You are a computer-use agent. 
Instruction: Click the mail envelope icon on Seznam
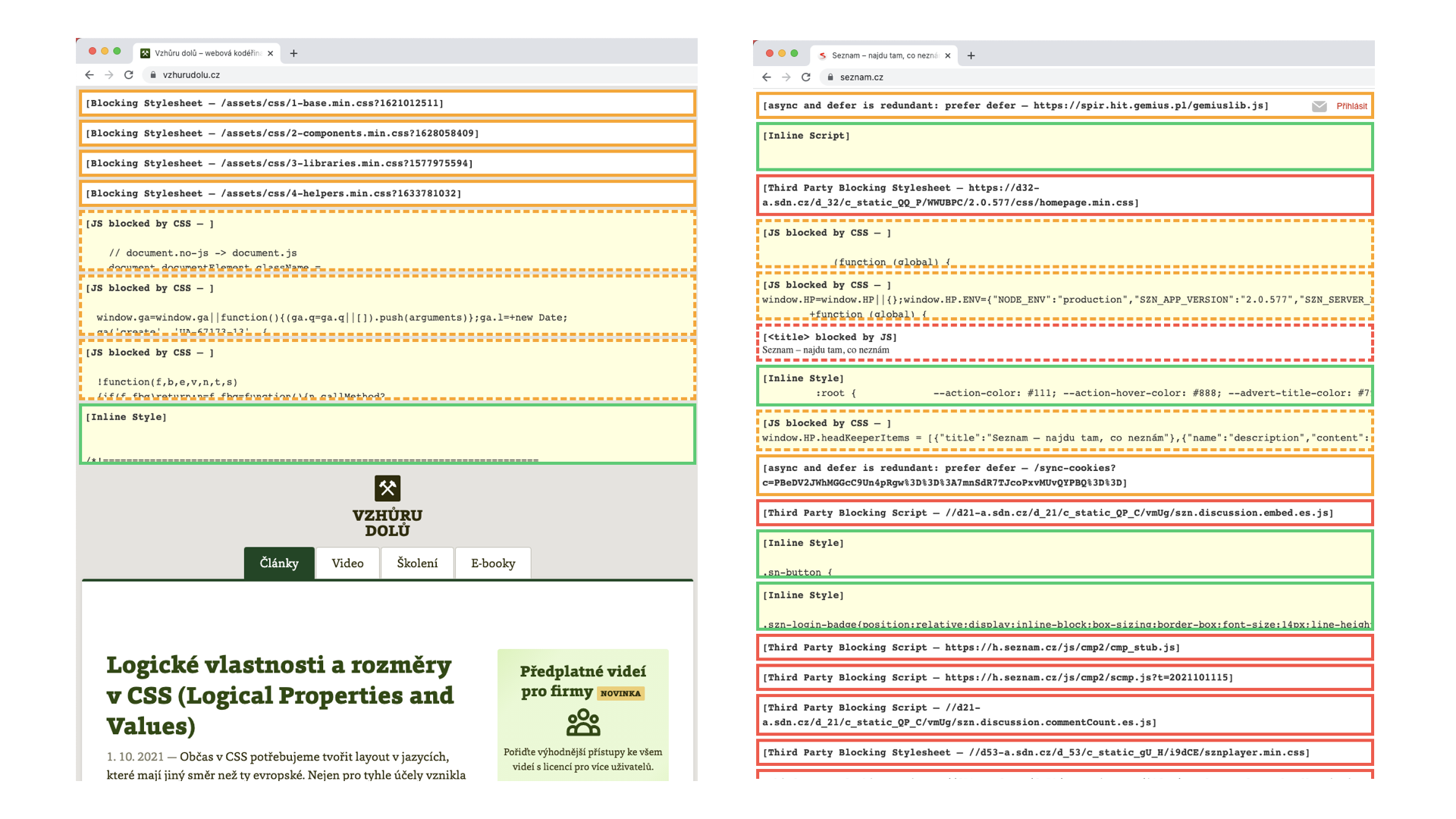(1319, 106)
